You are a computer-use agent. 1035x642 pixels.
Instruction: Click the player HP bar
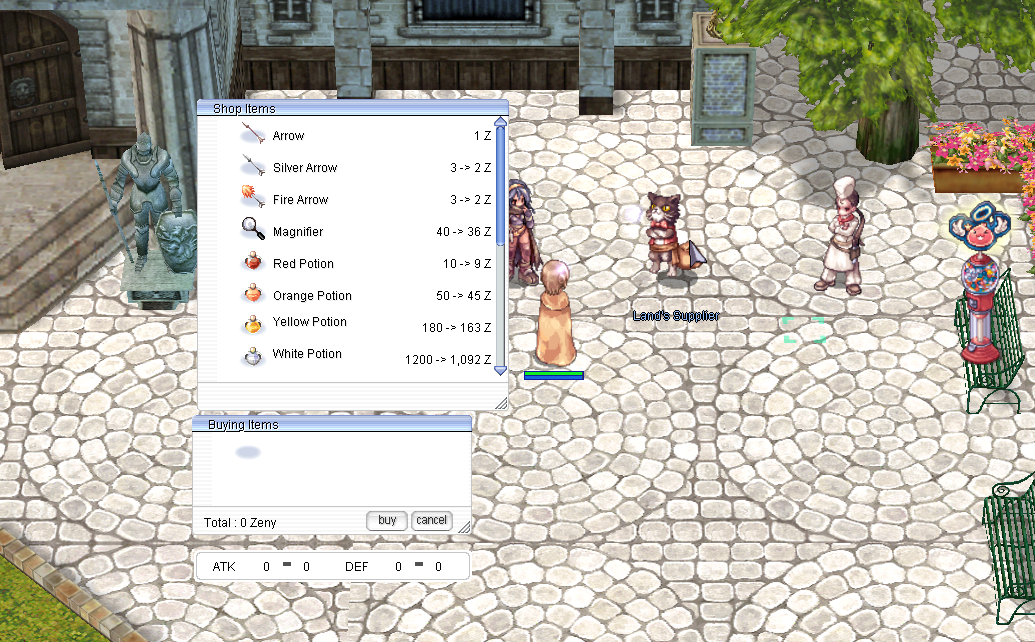554,375
